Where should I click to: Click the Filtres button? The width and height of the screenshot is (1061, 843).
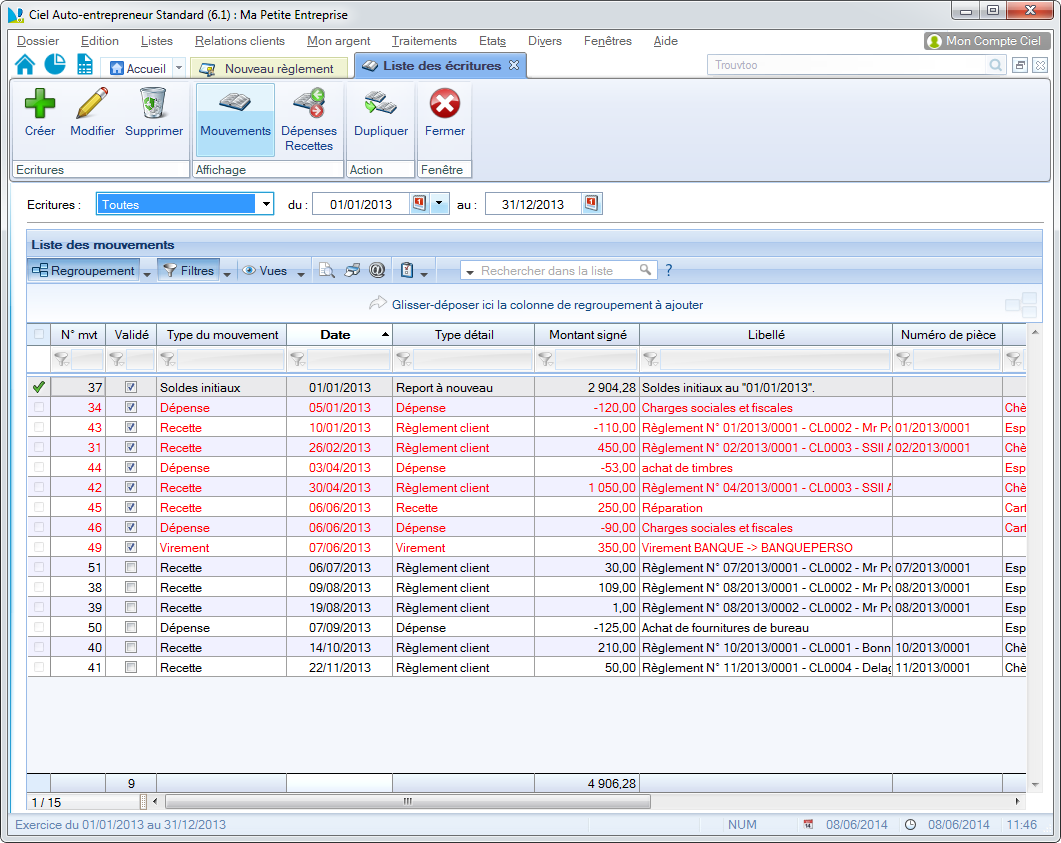coord(188,271)
